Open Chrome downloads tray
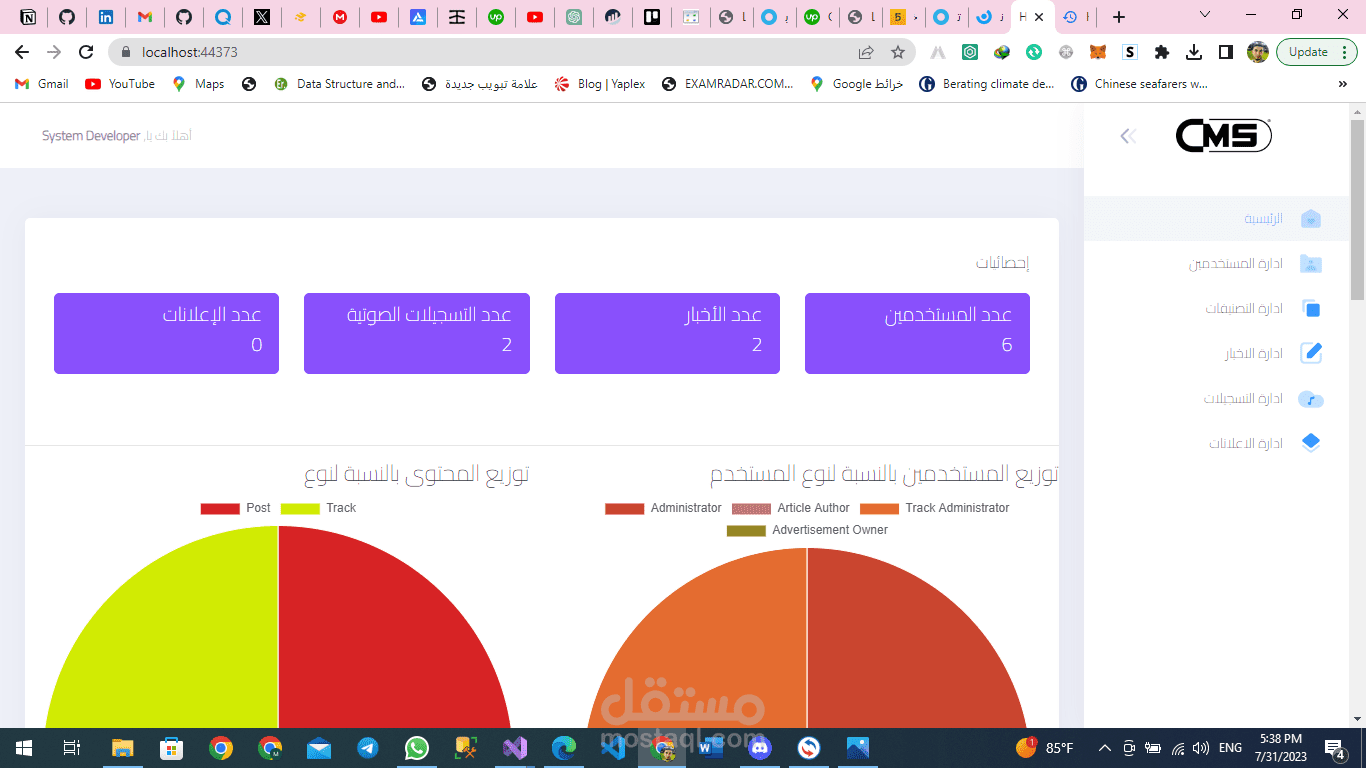Image resolution: width=1366 pixels, height=768 pixels. pyautogui.click(x=1194, y=52)
